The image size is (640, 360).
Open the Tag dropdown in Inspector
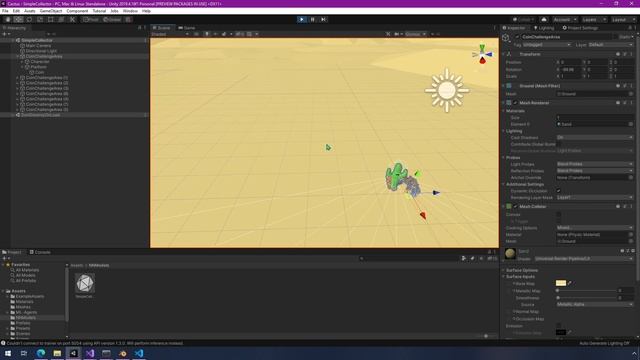(547, 44)
